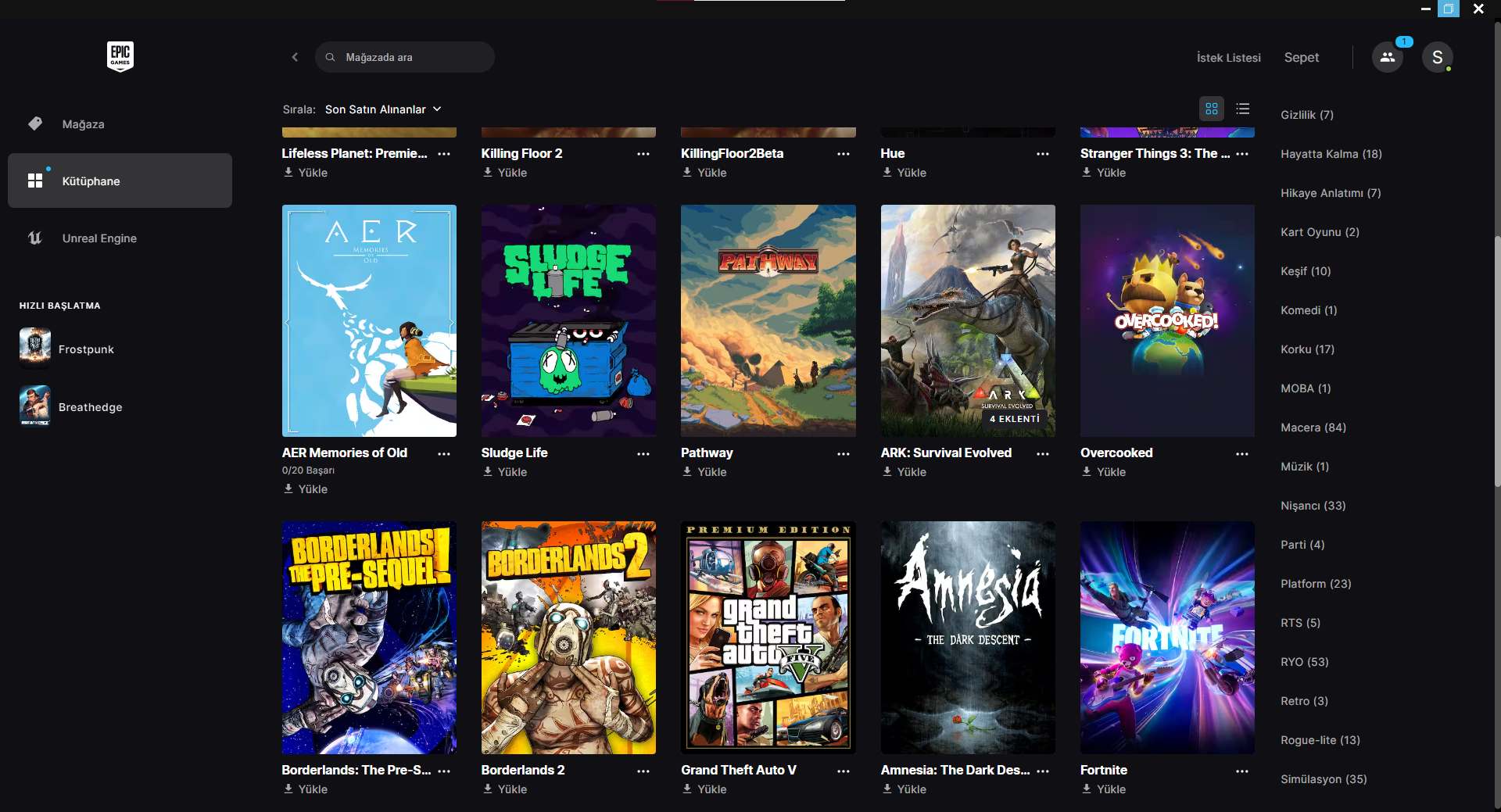Filter by Platform (23) genre
Image resolution: width=1501 pixels, height=812 pixels.
click(x=1316, y=584)
